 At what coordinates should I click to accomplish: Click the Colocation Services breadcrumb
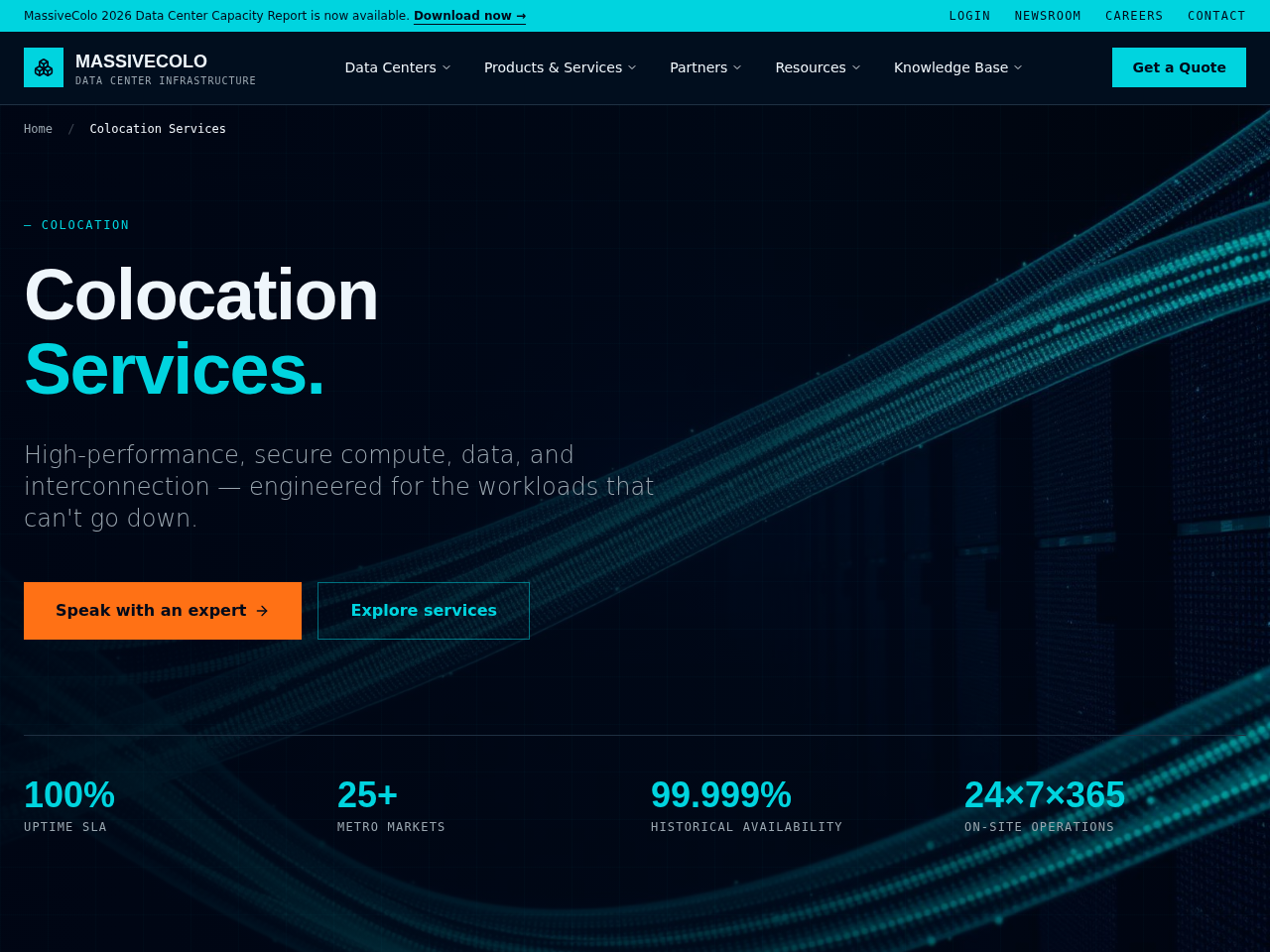coord(158,129)
